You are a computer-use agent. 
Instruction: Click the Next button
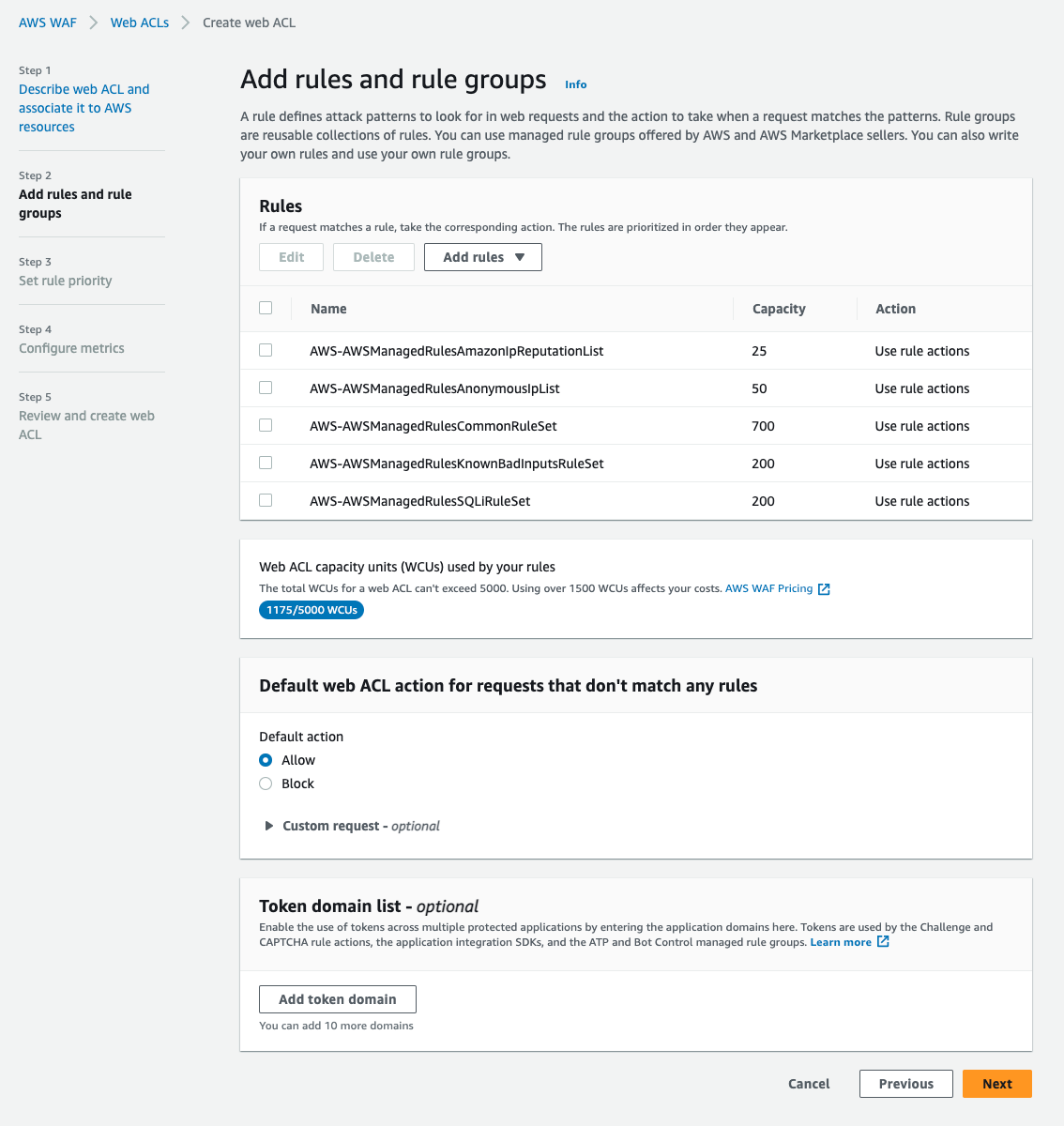tap(997, 1084)
